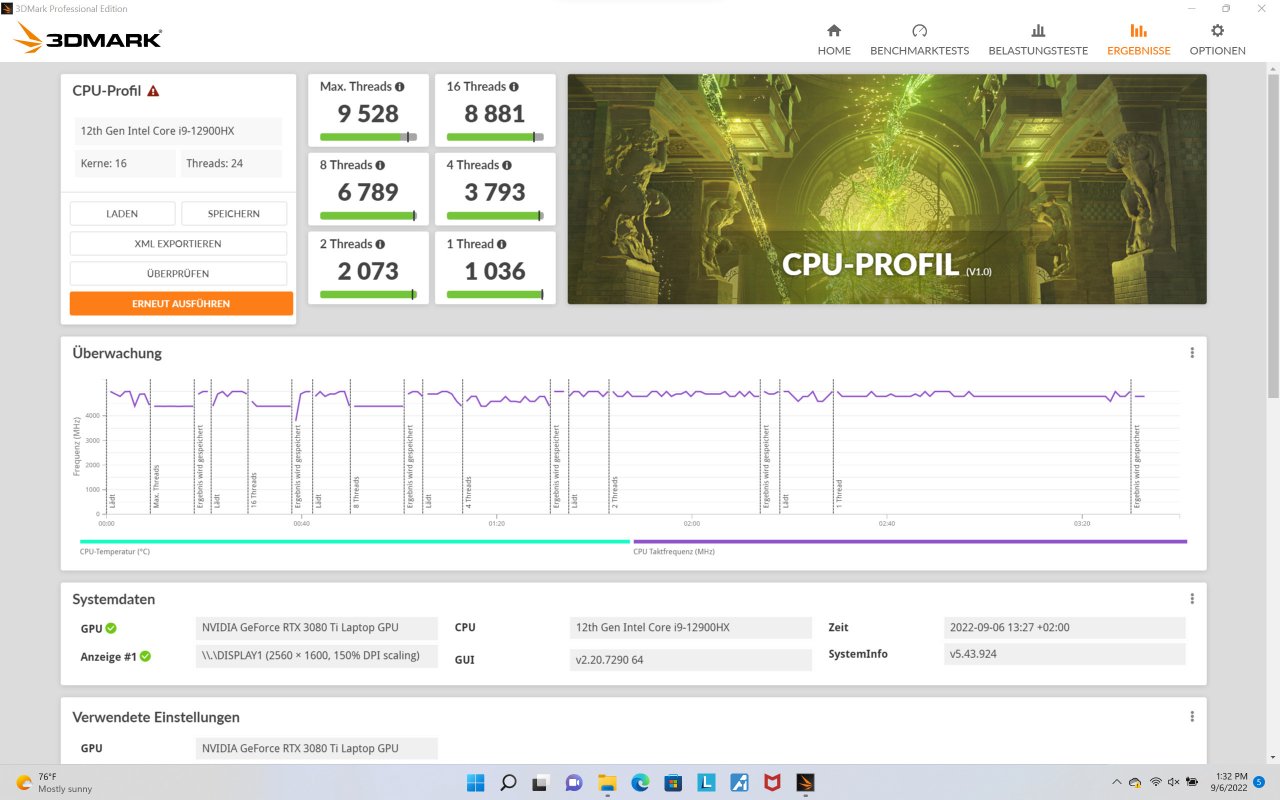The width and height of the screenshot is (1280, 800).
Task: Click ERNEUT AUSFÜHREN to rerun benchmark
Action: tap(181, 304)
